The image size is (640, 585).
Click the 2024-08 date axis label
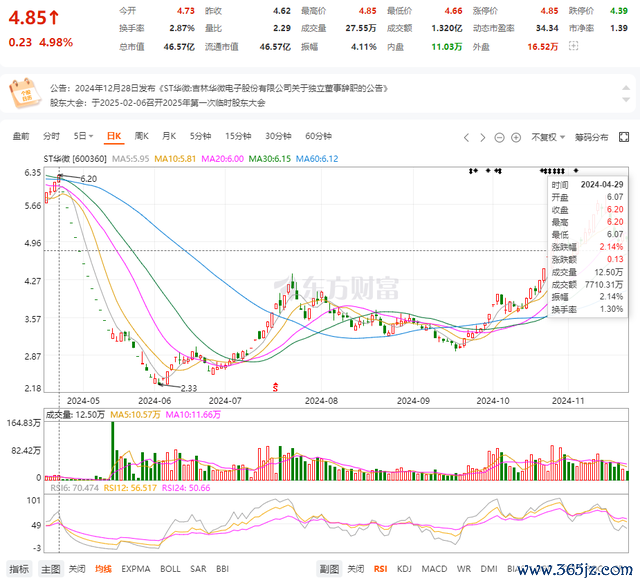[321, 401]
